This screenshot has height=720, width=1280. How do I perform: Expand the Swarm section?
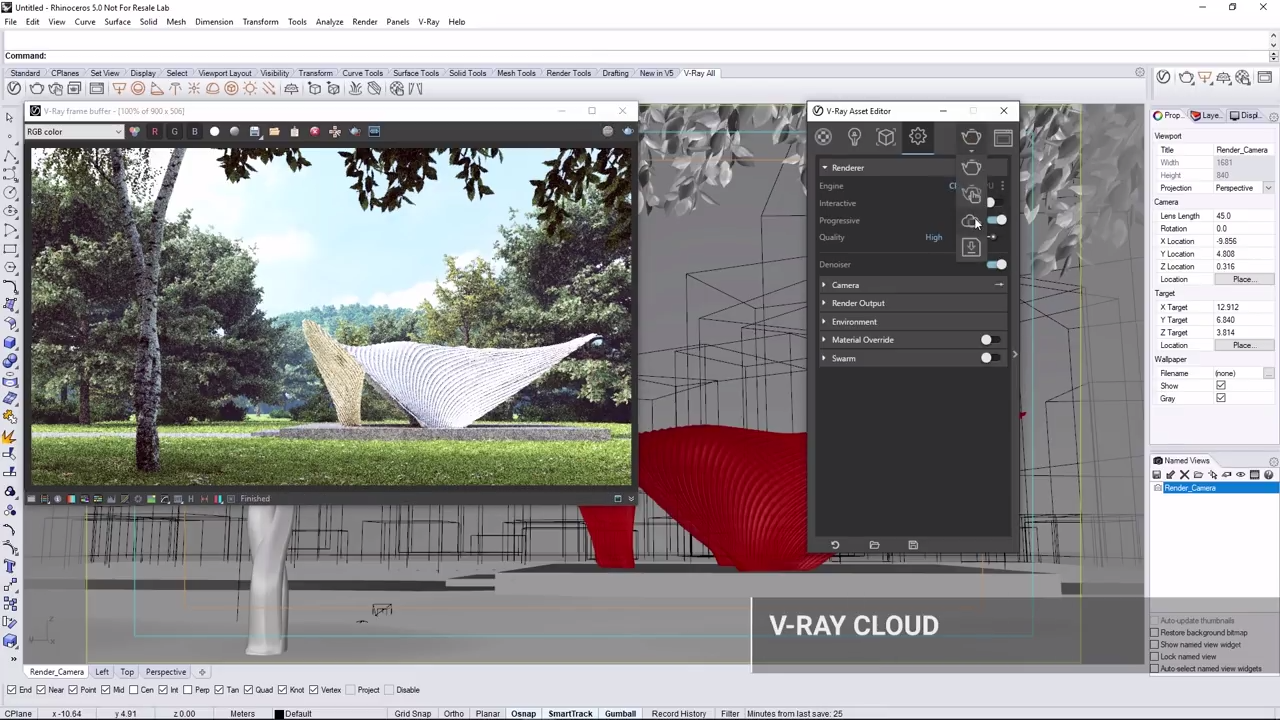point(824,358)
